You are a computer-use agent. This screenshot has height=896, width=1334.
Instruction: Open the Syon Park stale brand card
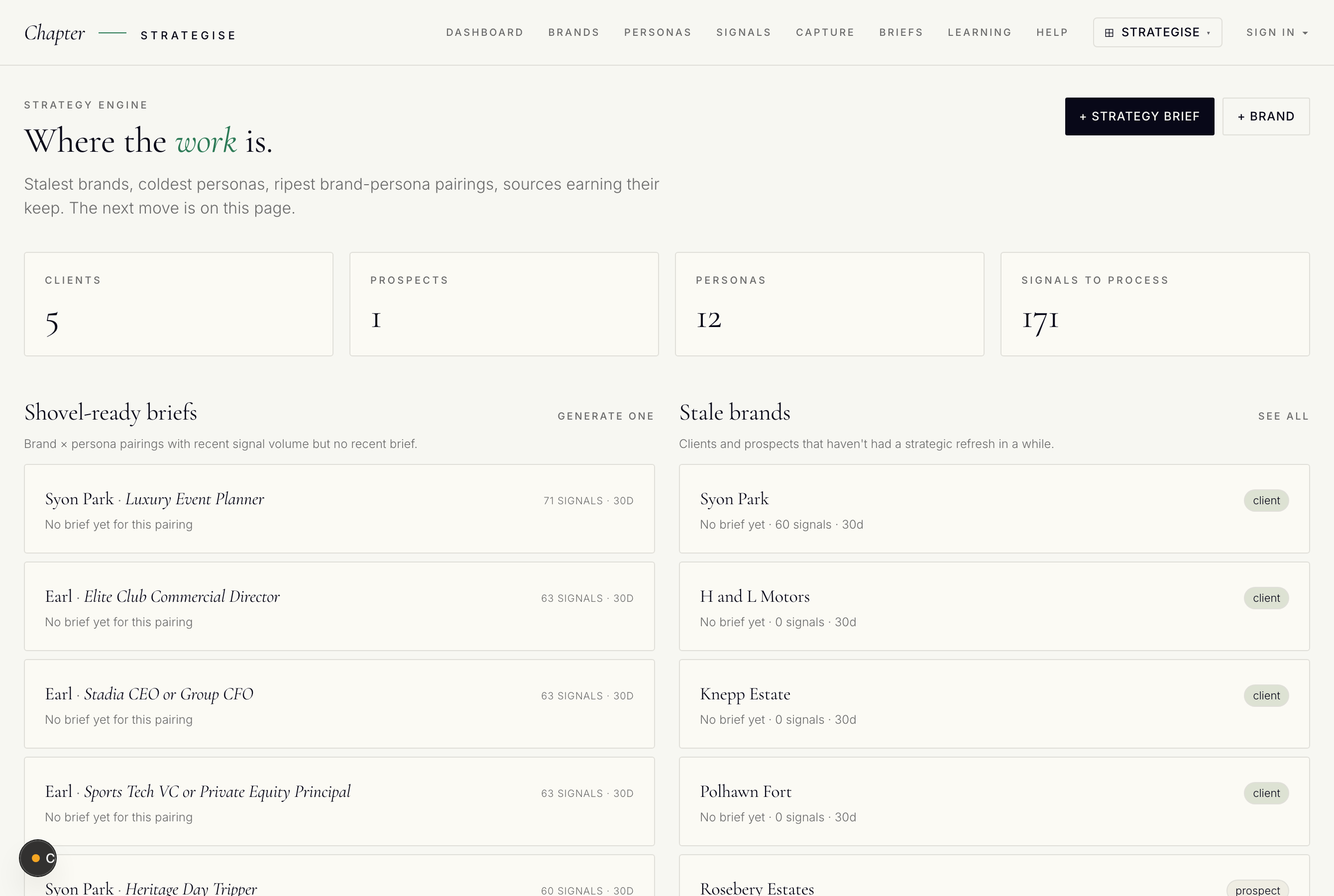[994, 509]
